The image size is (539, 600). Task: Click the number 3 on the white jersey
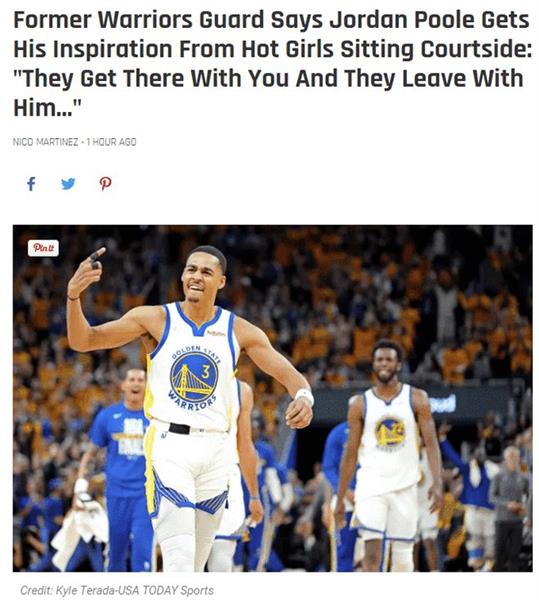pyautogui.click(x=206, y=371)
